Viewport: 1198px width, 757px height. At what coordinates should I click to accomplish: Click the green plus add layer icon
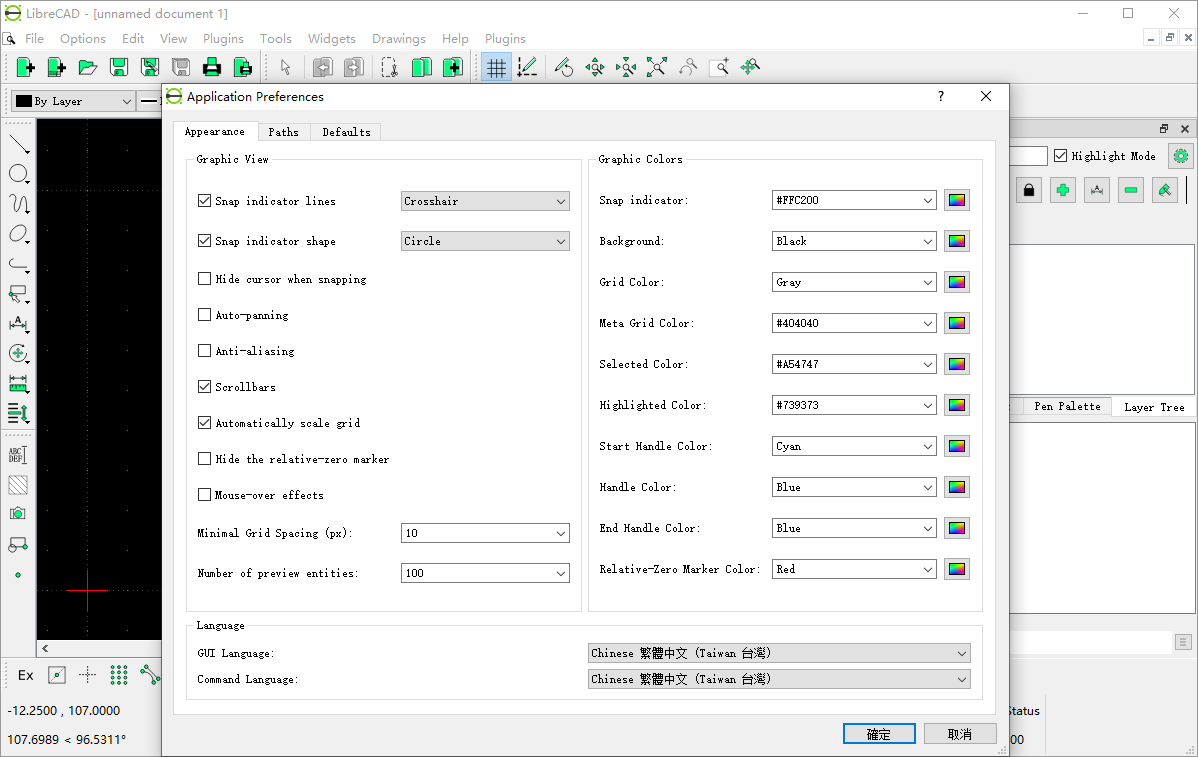click(x=1063, y=190)
